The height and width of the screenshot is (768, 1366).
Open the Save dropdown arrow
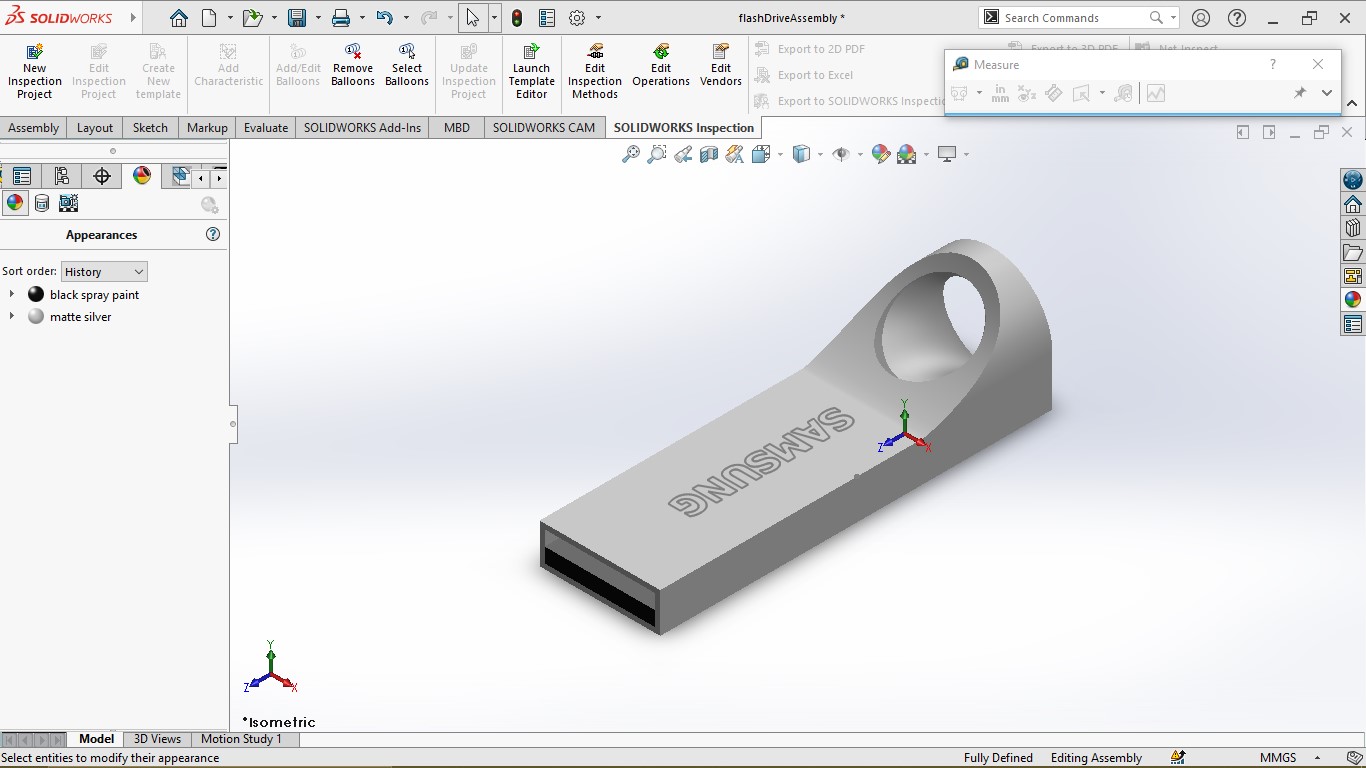pos(318,18)
